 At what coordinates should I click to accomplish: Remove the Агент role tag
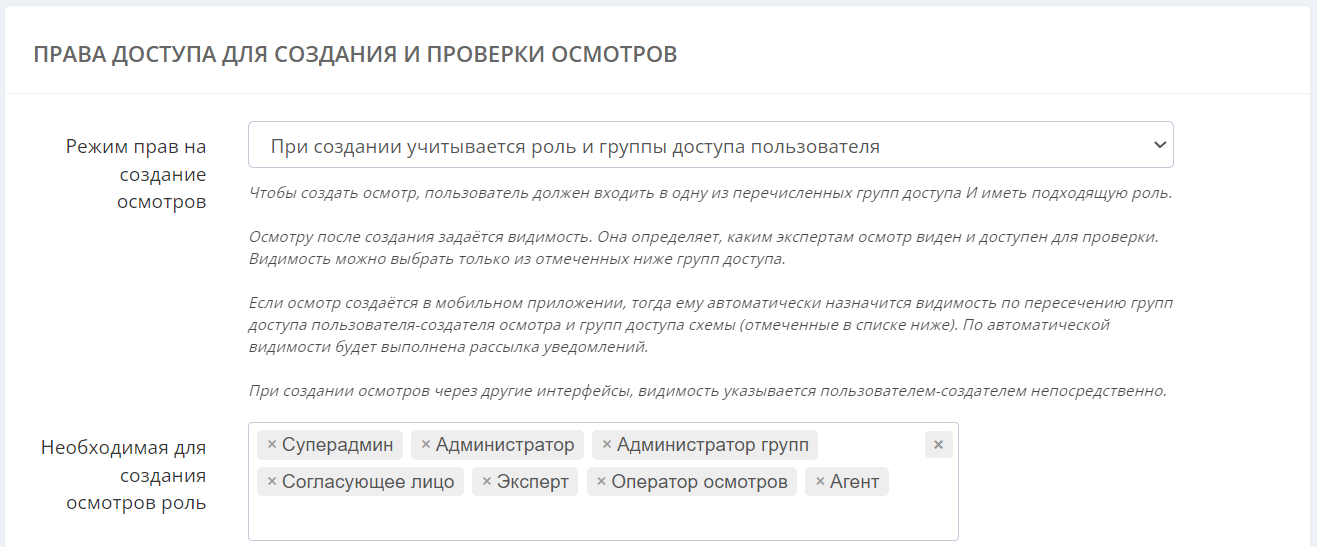pos(820,482)
